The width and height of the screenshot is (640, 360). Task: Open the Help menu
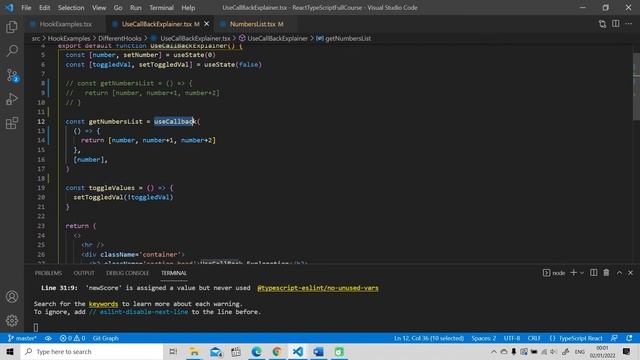[x=188, y=8]
